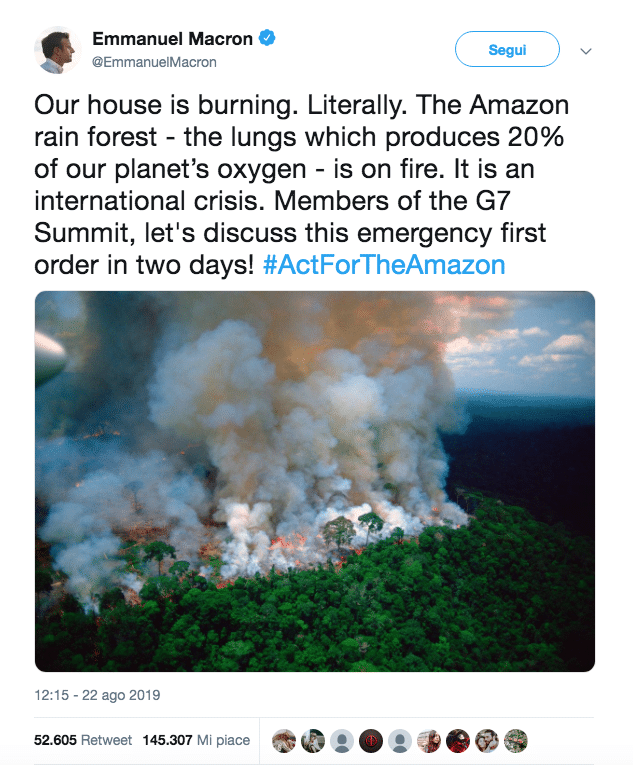The height and width of the screenshot is (765, 633).
Task: Click the first liker avatar in the row
Action: tap(284, 741)
